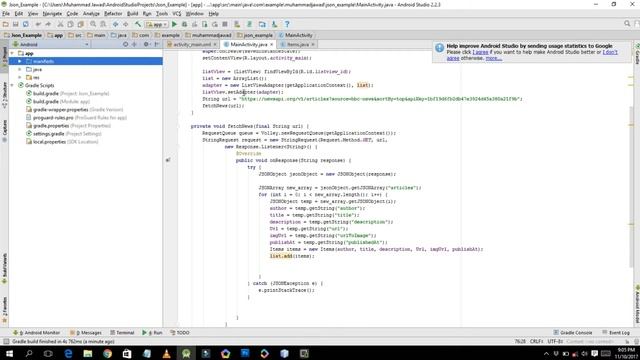Open the Run tool window
This screenshot has height=360, width=640.
pyautogui.click(x=152, y=333)
